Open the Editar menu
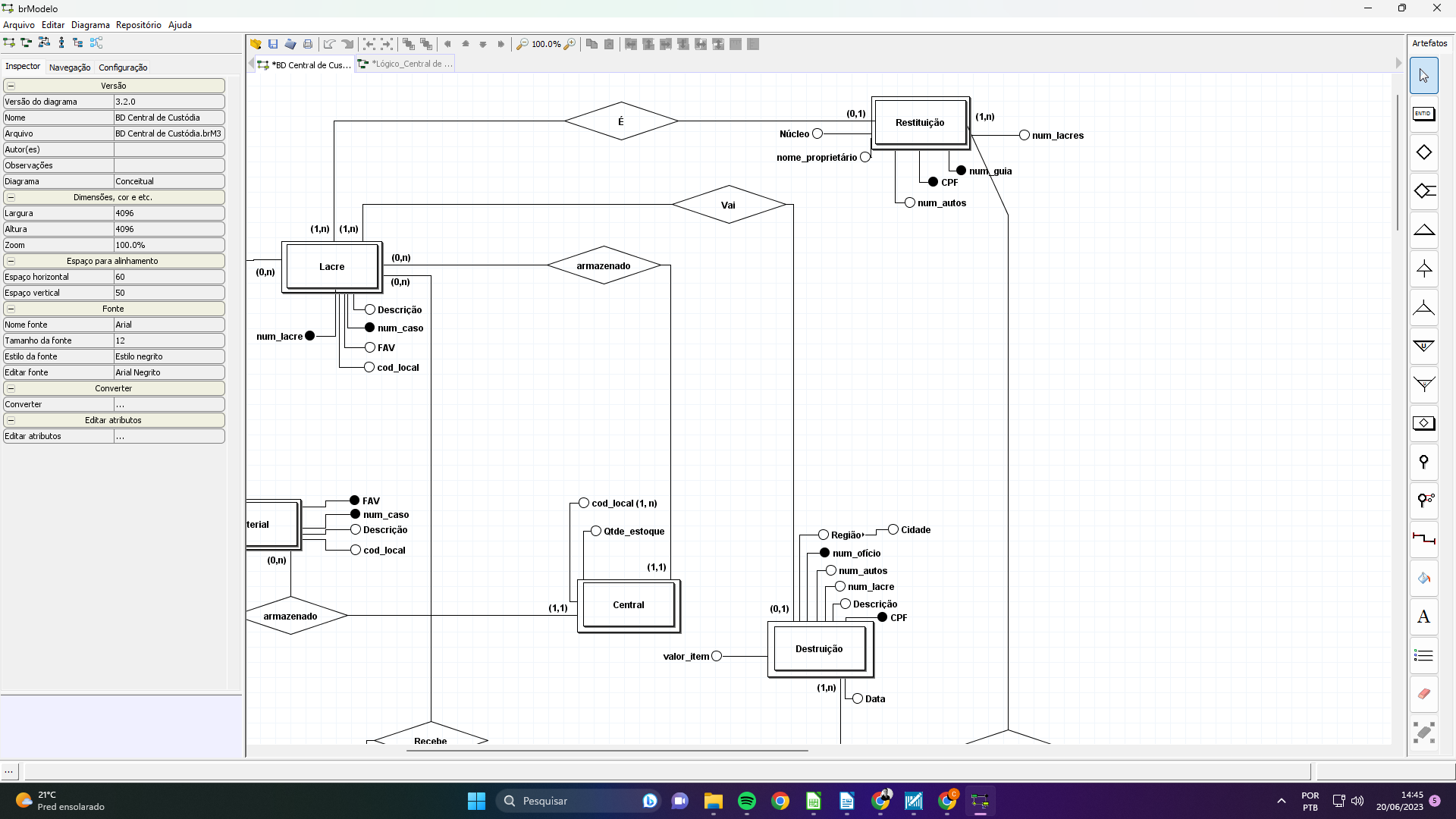The image size is (1456, 819). (x=53, y=25)
